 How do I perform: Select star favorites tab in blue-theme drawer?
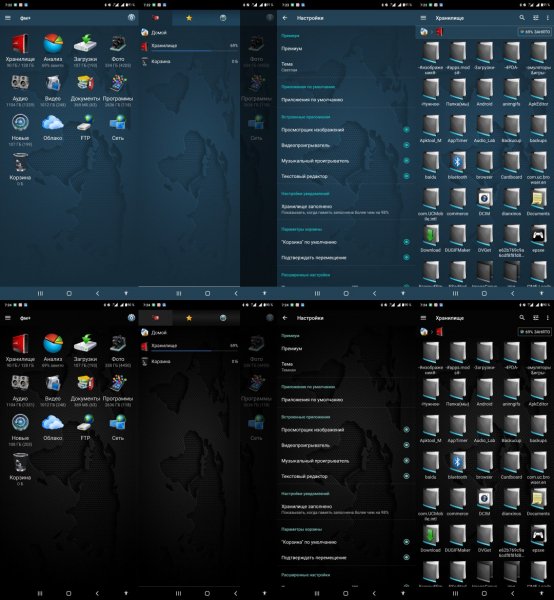[189, 18]
